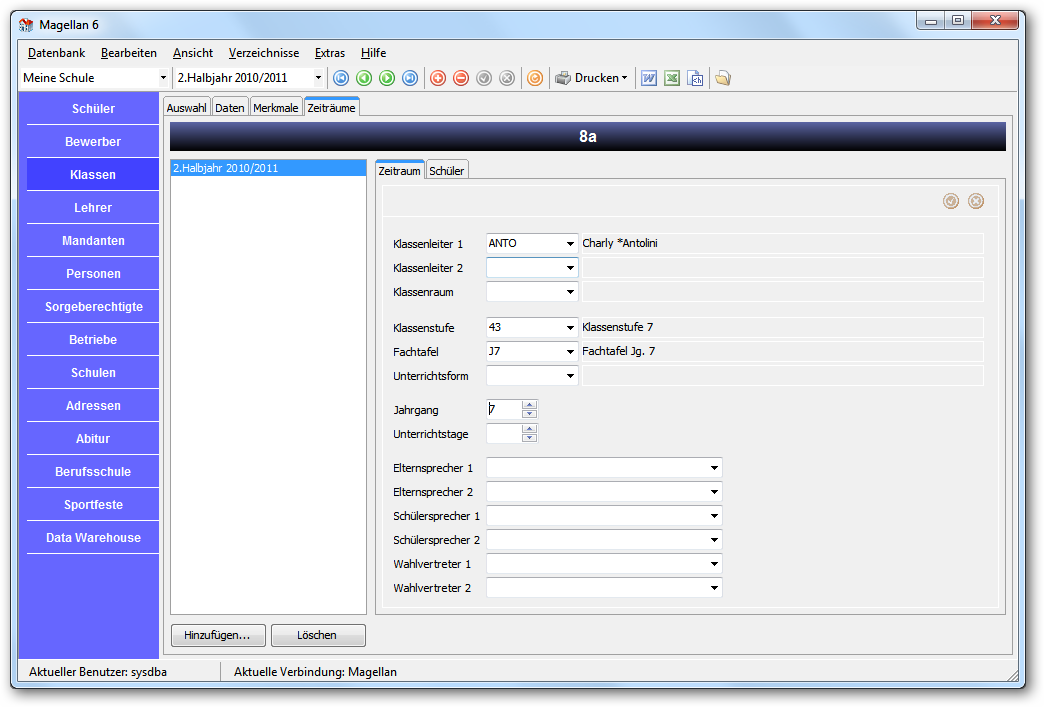Jump to last record with blue icon
1044x707 pixels.
click(x=410, y=78)
